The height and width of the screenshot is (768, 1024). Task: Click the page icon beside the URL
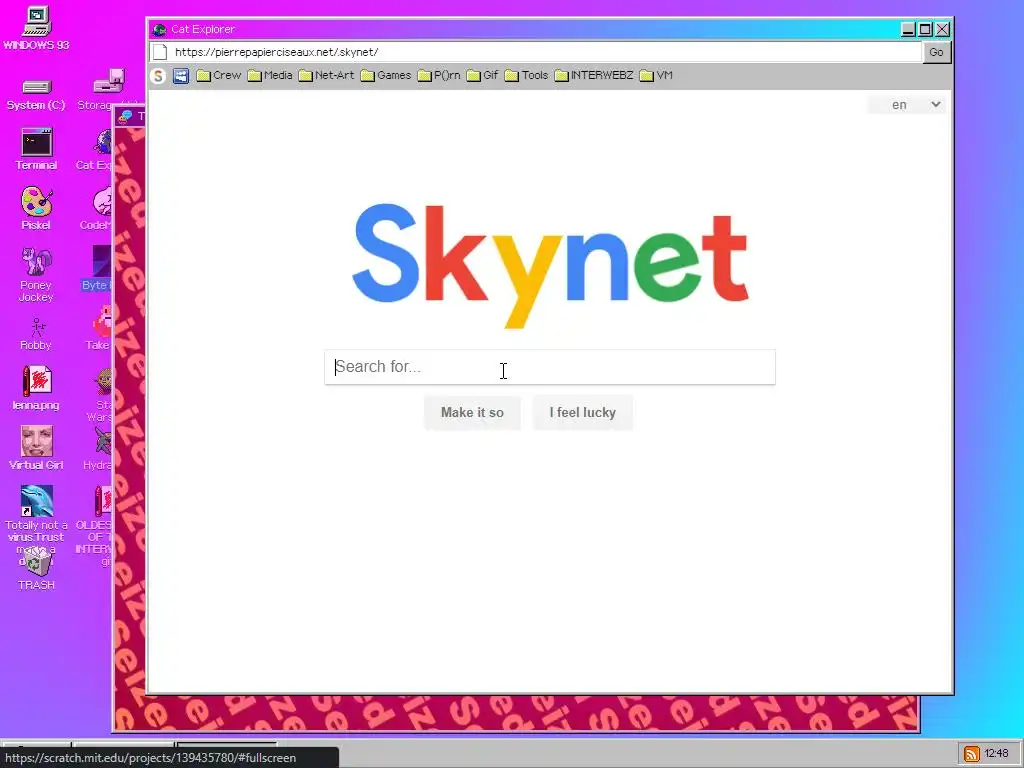(160, 52)
